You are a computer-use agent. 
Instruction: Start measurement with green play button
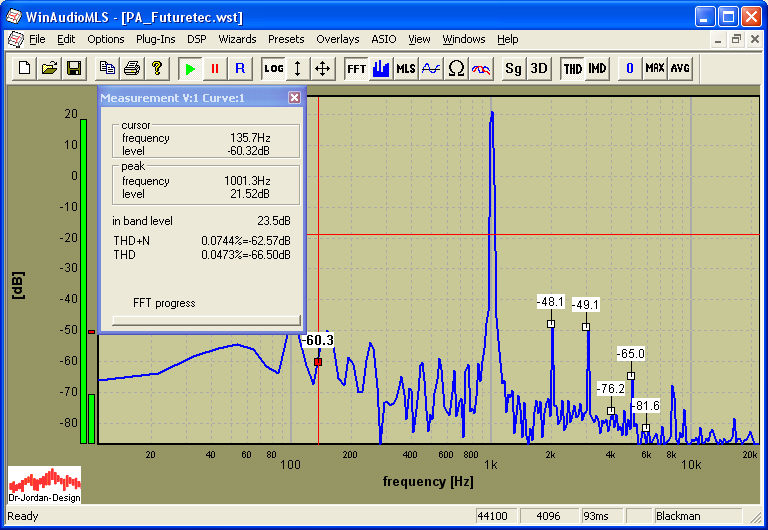(190, 68)
